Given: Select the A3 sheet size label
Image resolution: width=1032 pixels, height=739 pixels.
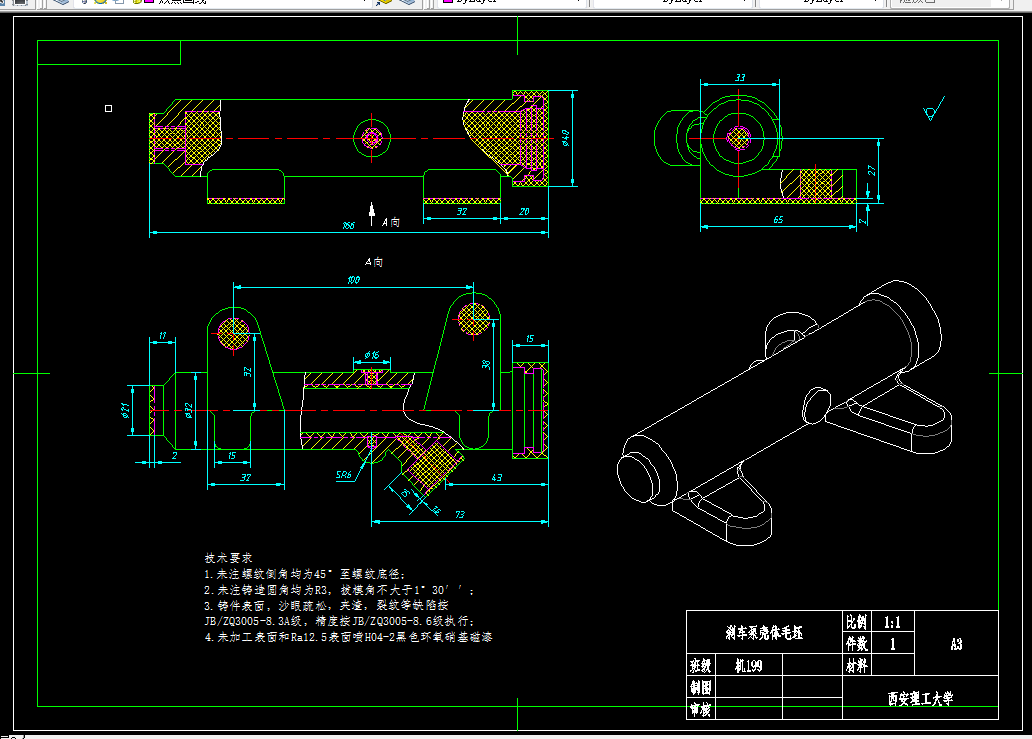Looking at the screenshot, I should coord(956,644).
